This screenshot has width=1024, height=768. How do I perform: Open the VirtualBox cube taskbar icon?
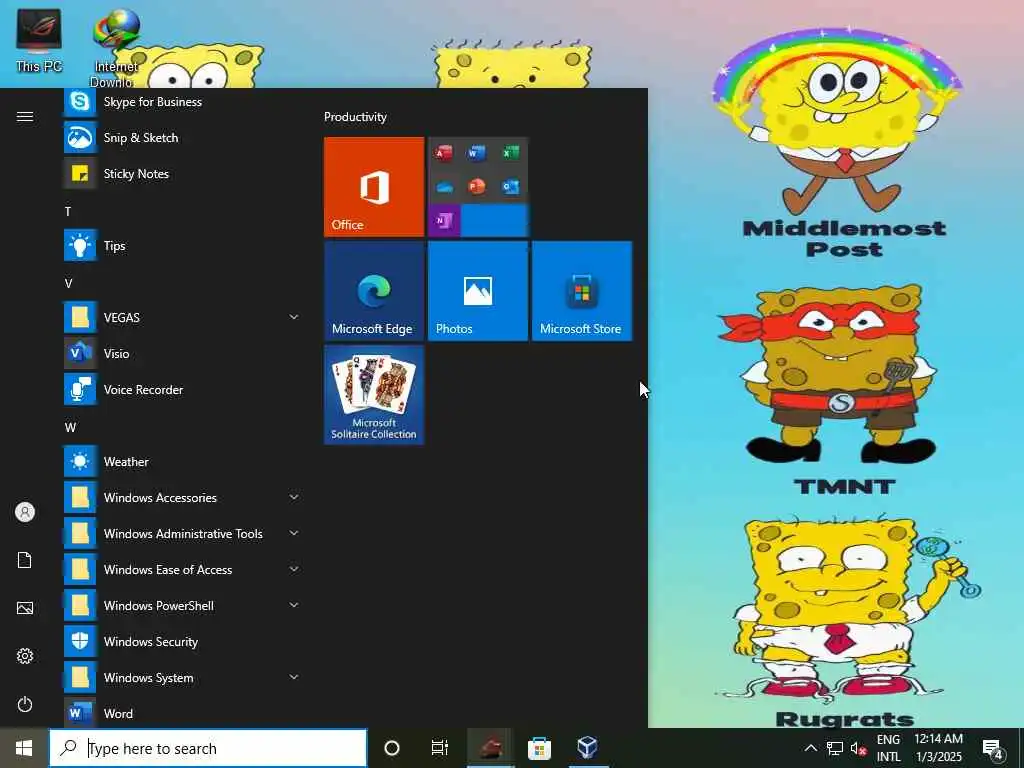tap(588, 748)
